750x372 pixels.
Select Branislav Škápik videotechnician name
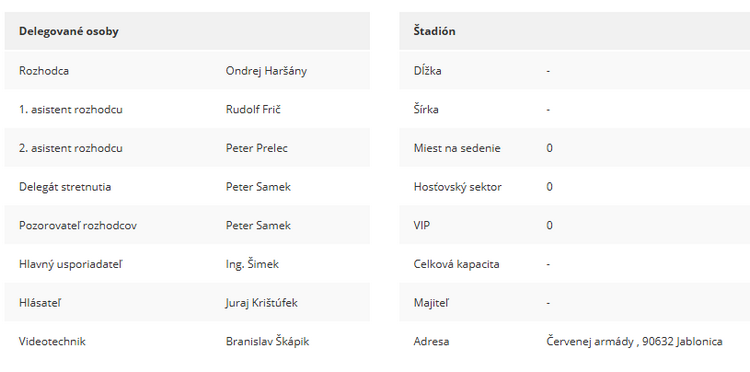click(x=267, y=342)
